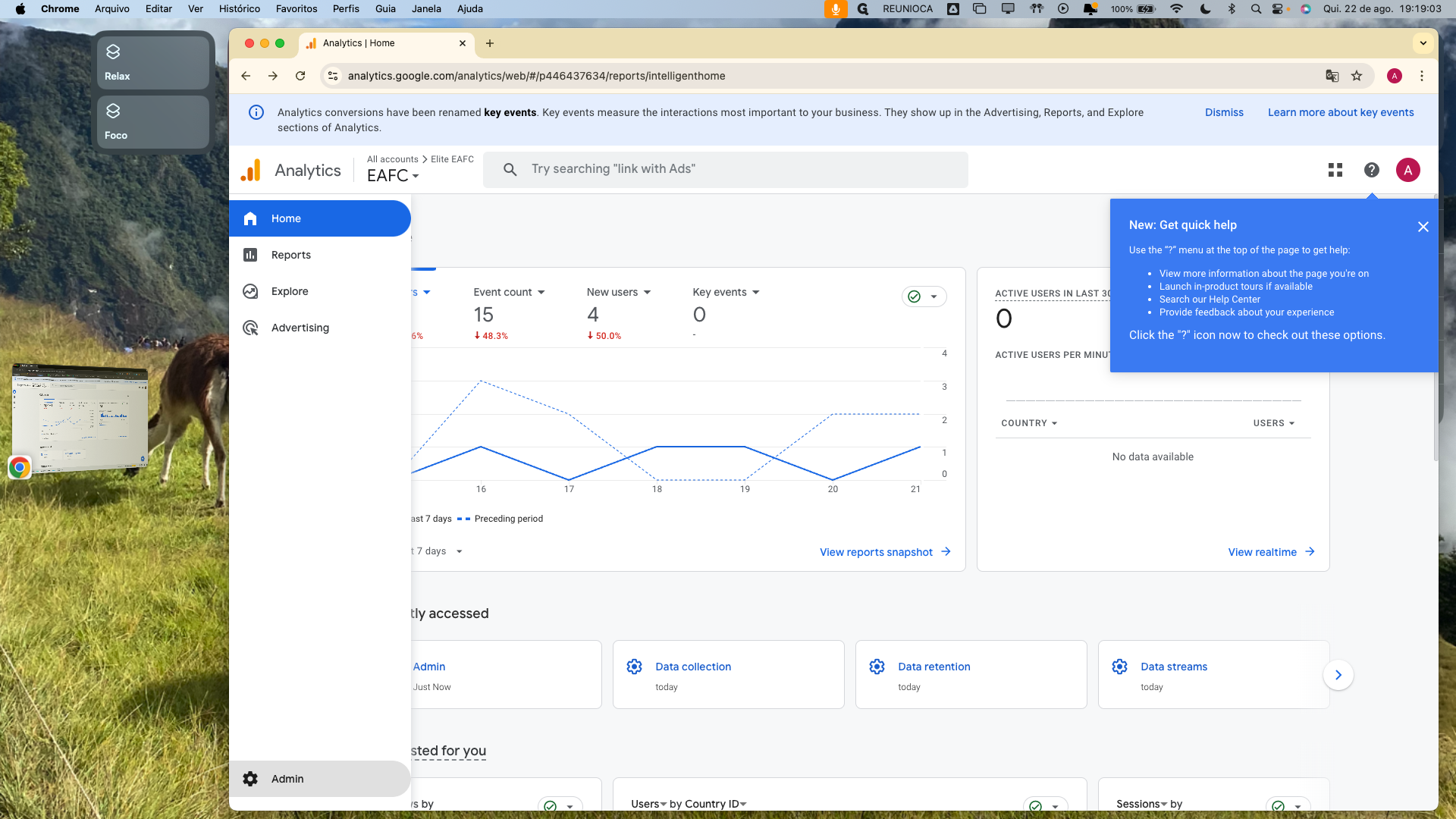Dismiss the key events banner
This screenshot has height=819, width=1456.
coord(1224,112)
